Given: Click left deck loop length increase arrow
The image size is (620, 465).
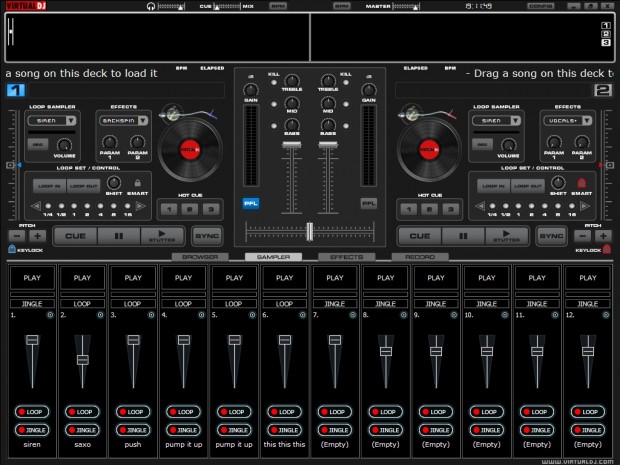Looking at the screenshot, I should 140,206.
